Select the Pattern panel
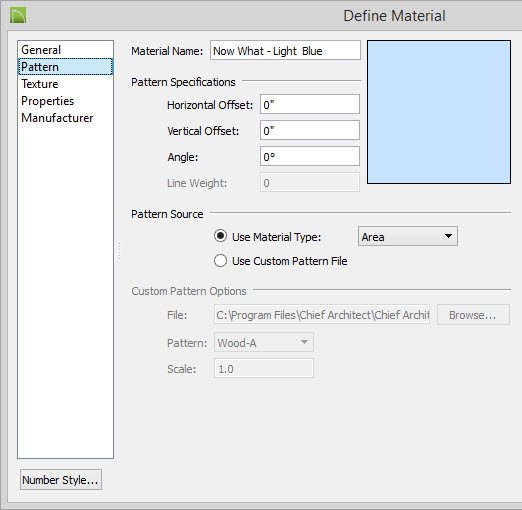Viewport: 522px width, 510px height. (65, 67)
